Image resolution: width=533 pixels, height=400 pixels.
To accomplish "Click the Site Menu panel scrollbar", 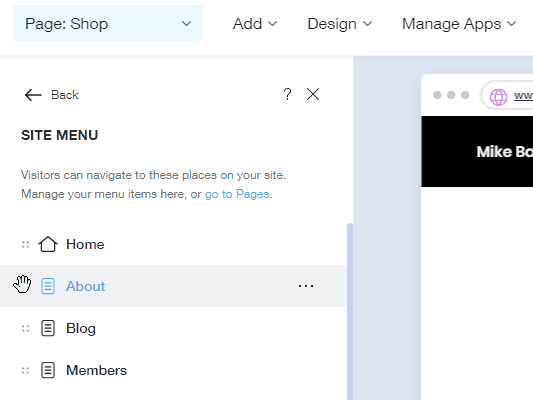I will point(350,311).
